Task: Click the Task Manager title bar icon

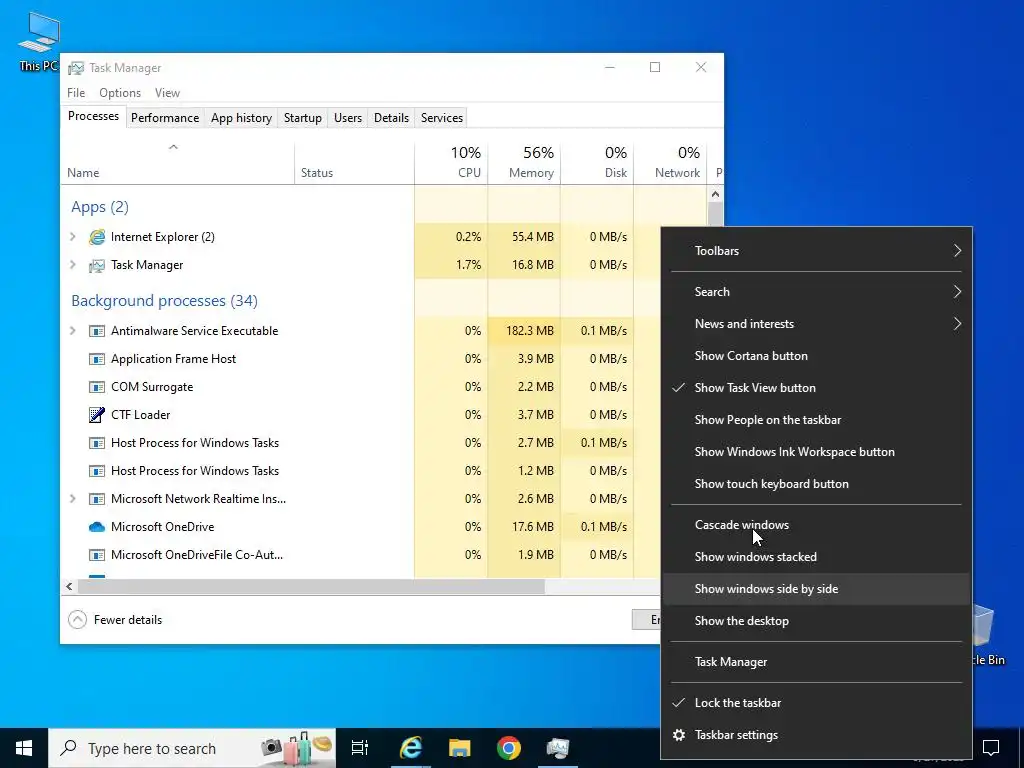Action: pyautogui.click(x=76, y=68)
